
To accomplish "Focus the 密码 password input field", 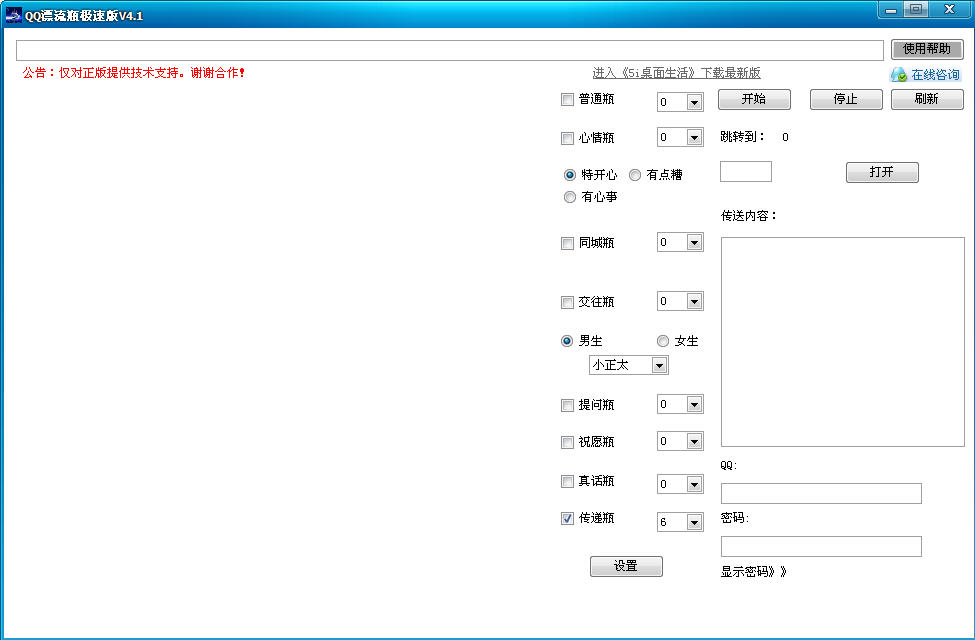I will pyautogui.click(x=821, y=547).
